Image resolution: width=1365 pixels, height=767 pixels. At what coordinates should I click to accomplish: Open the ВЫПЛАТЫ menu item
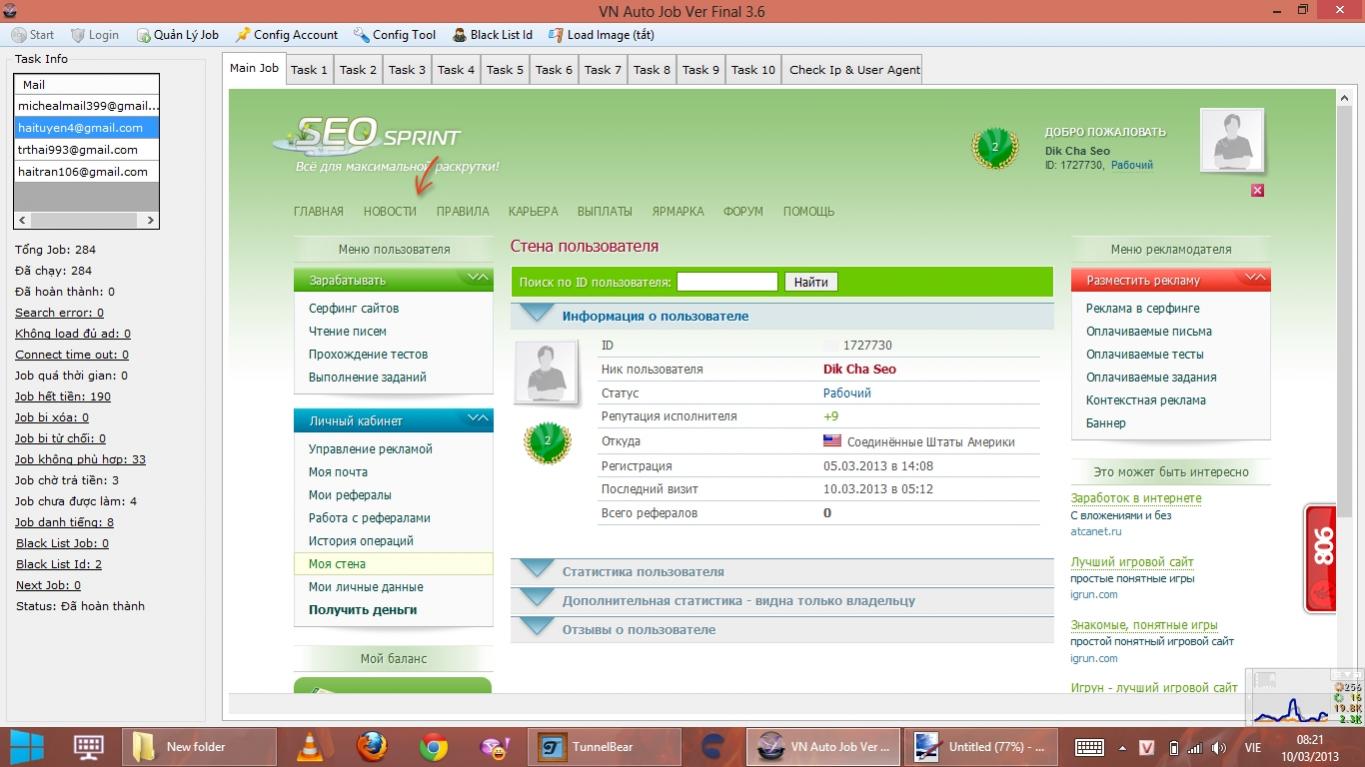[x=605, y=212]
